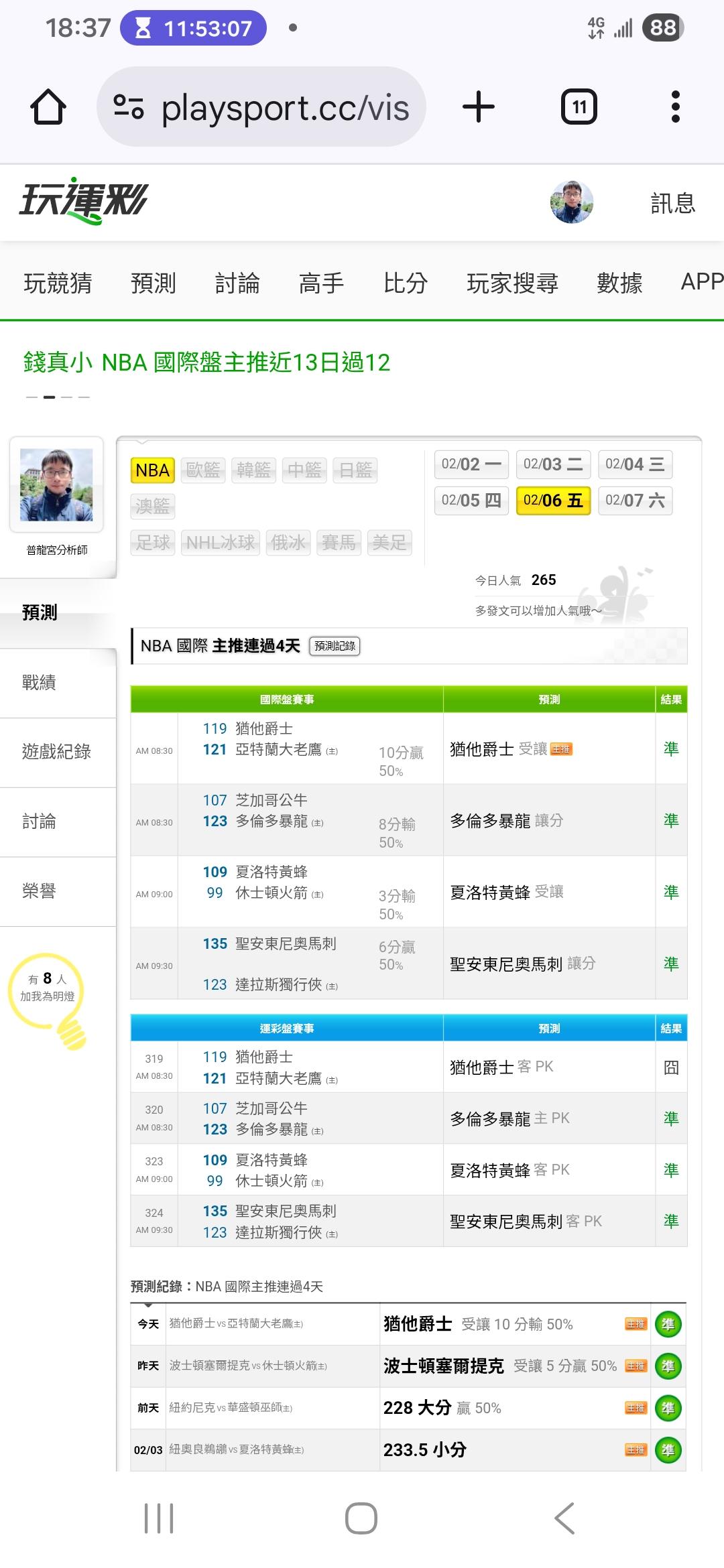Choose date 02/04 三

point(635,464)
